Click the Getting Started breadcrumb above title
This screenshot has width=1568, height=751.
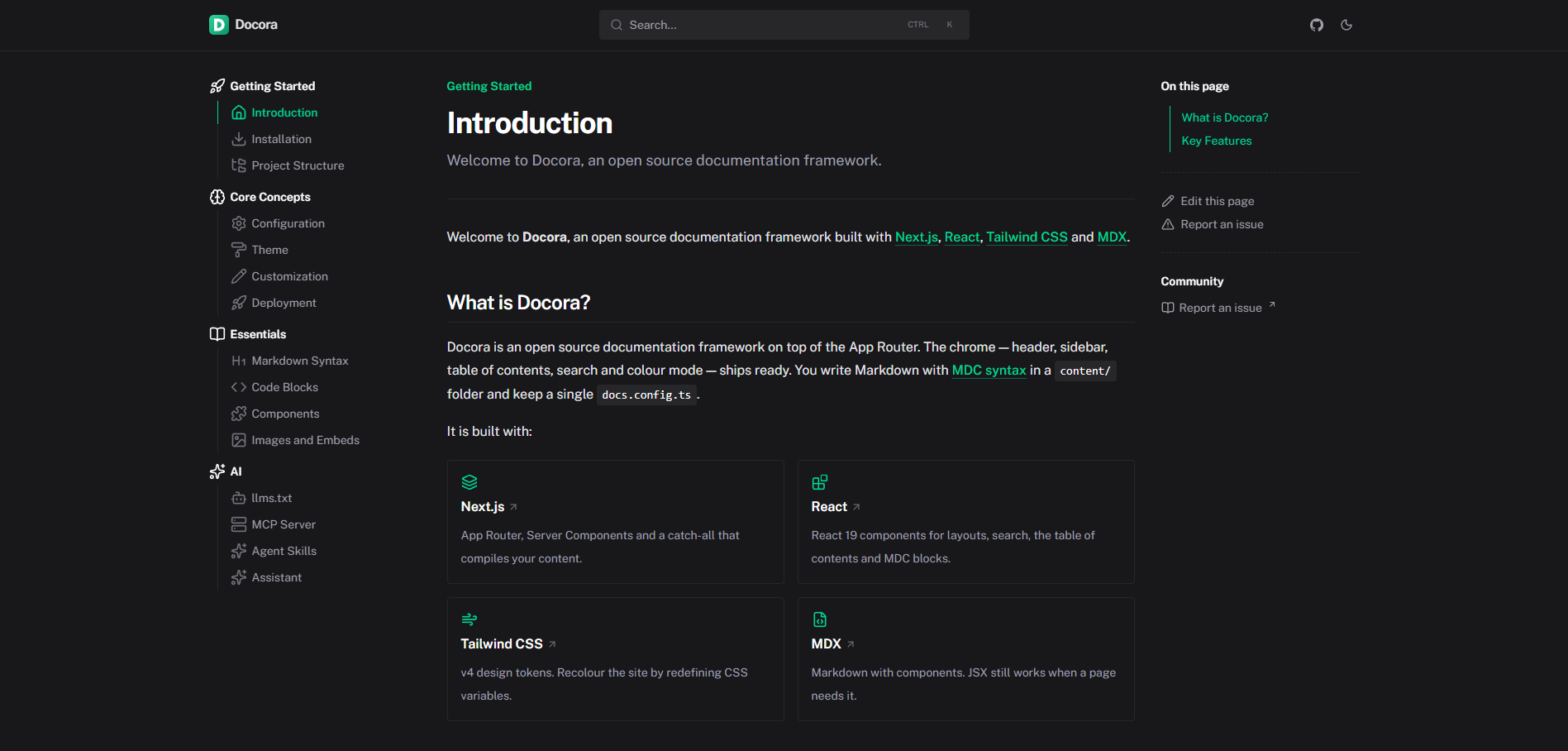489,86
